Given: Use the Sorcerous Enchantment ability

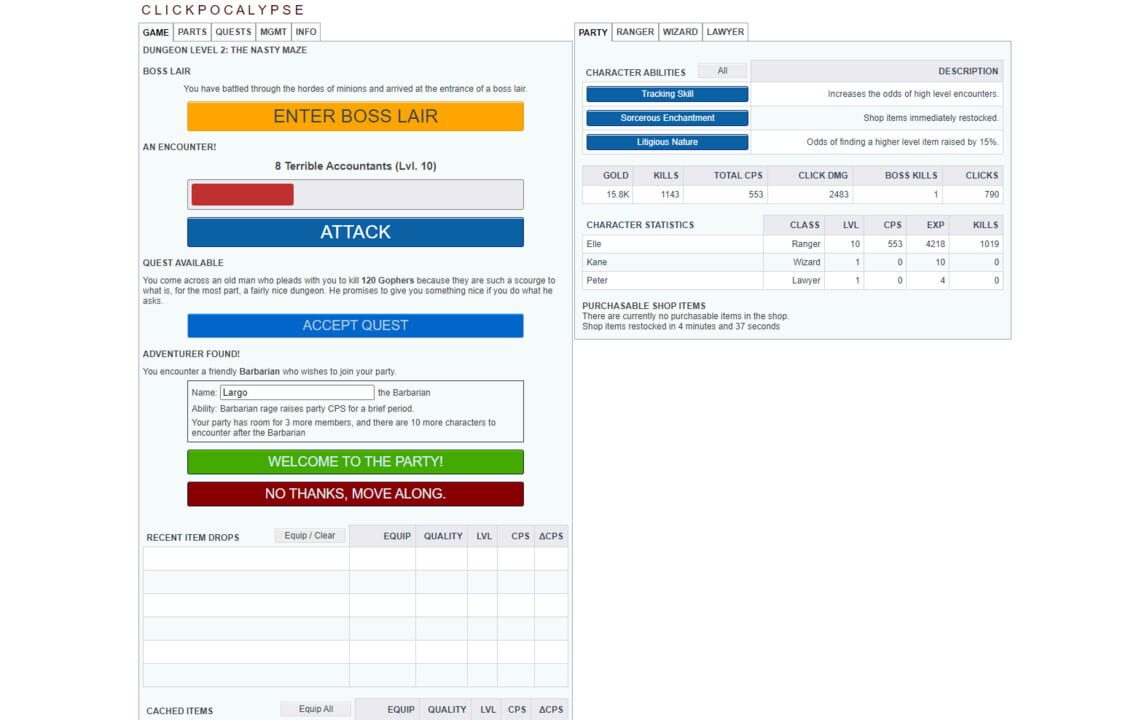Looking at the screenshot, I should pyautogui.click(x=665, y=117).
